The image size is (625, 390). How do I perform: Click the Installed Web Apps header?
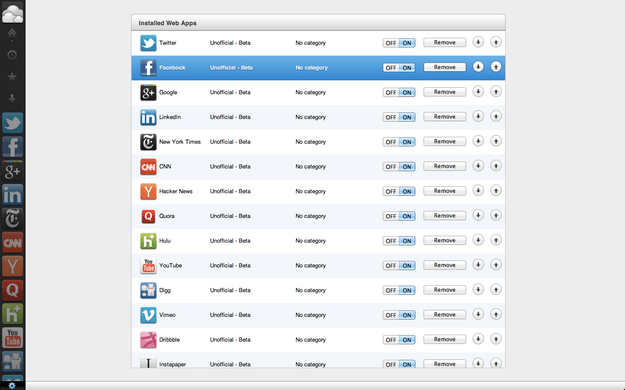click(167, 23)
